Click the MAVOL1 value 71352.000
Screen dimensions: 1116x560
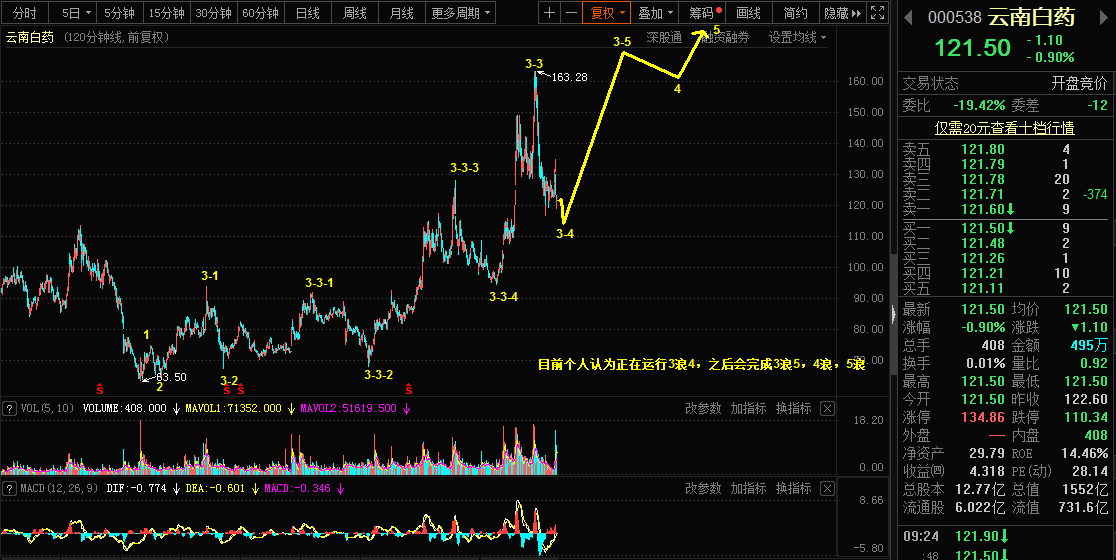[257, 408]
